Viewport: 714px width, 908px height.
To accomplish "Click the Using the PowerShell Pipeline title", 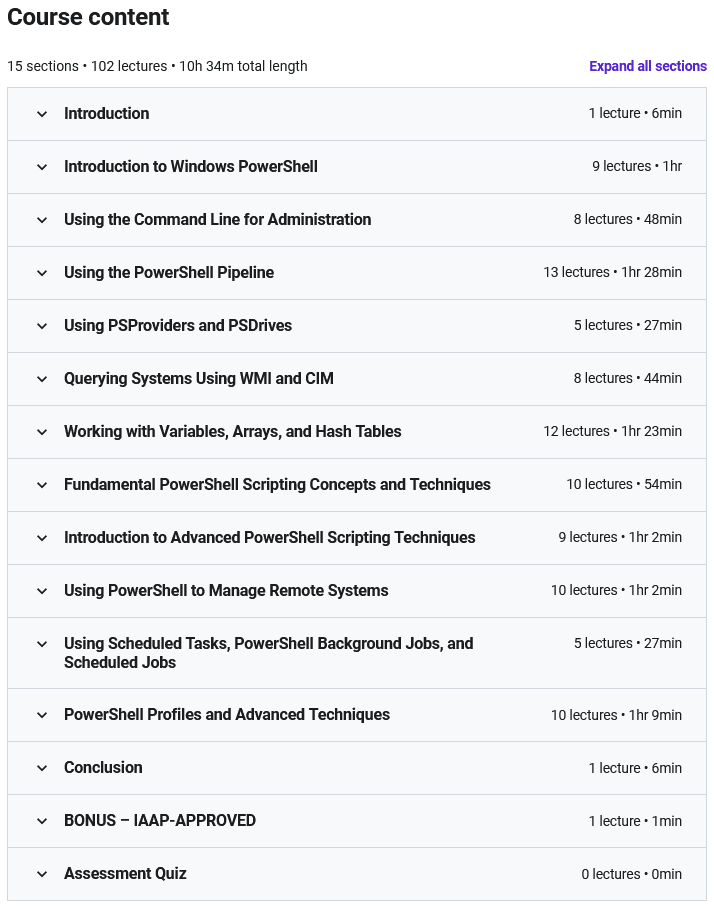I will tap(168, 273).
